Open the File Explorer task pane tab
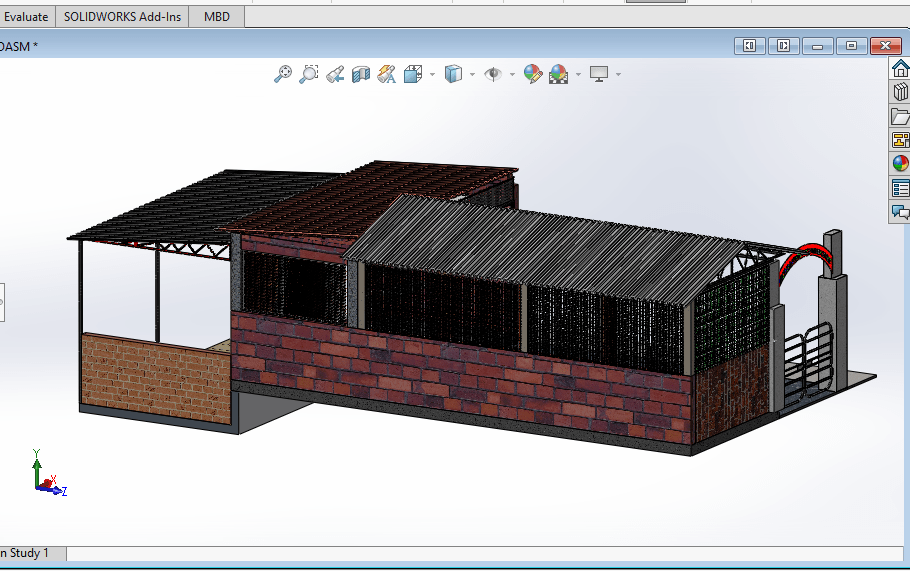This screenshot has width=910, height=571. click(x=900, y=116)
